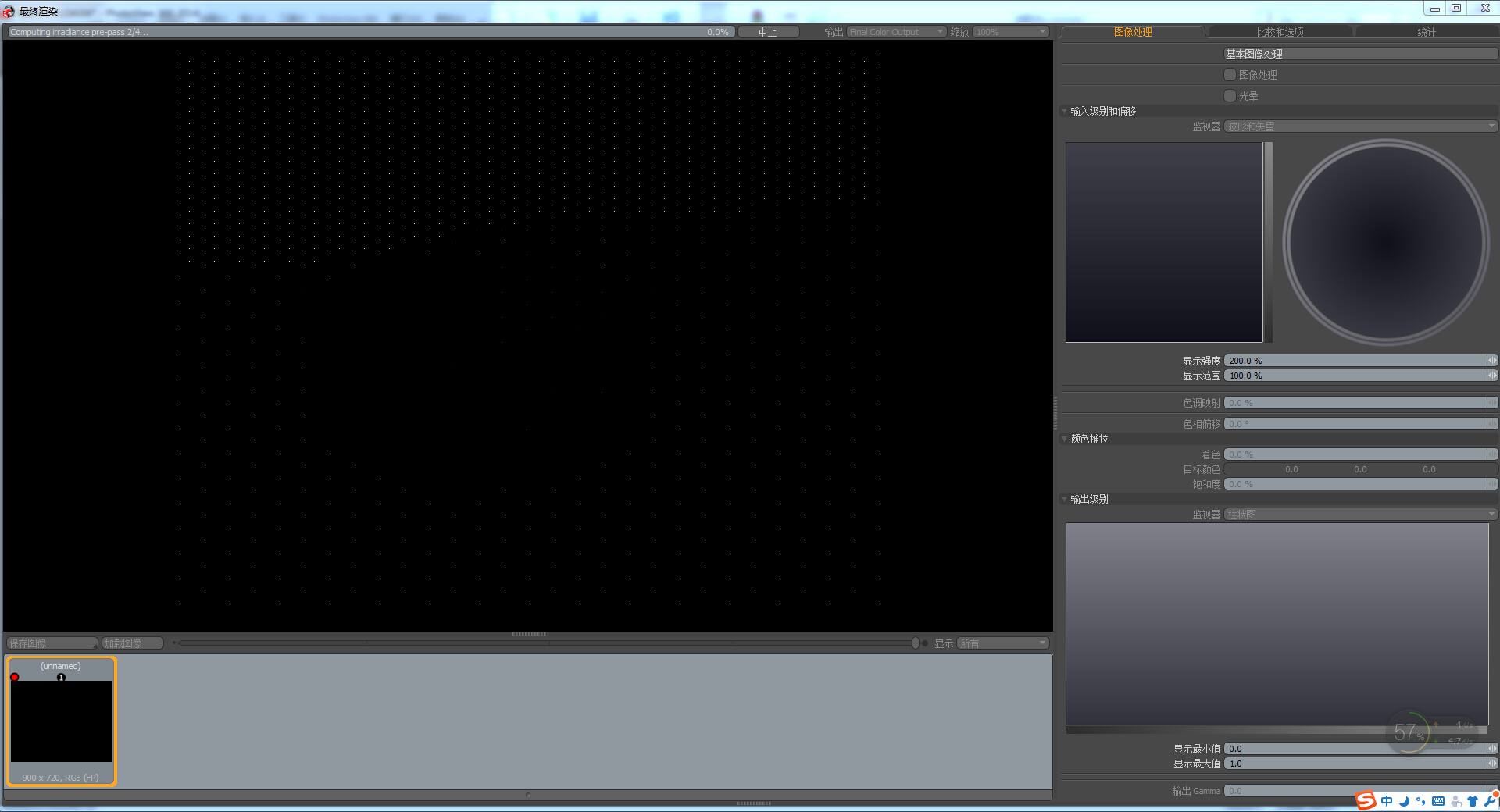The image size is (1500, 812).
Task: Click the 'Computing irradiance pre-pass' status text
Action: [79, 32]
